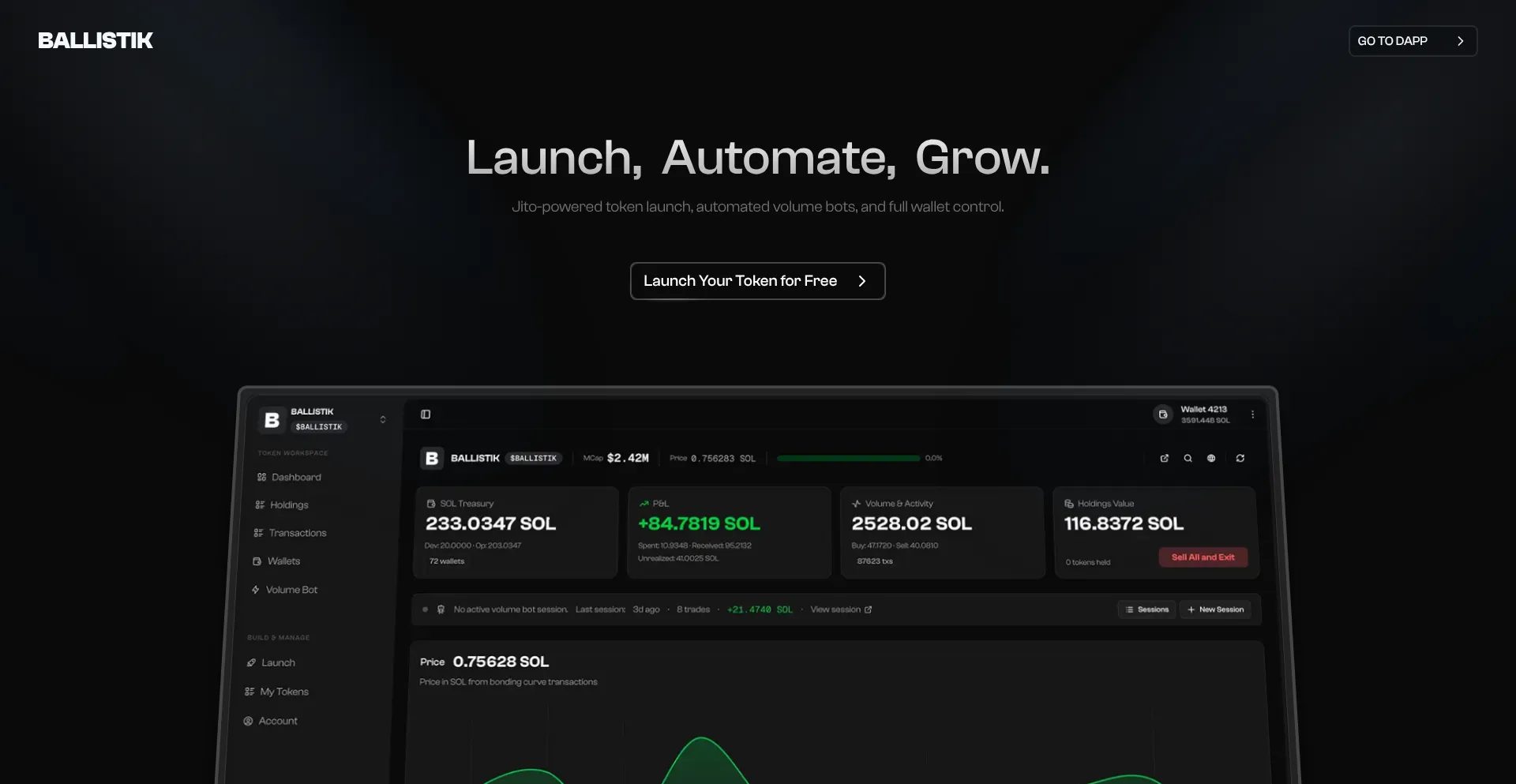Toggle the sidebar panel icon

click(426, 415)
